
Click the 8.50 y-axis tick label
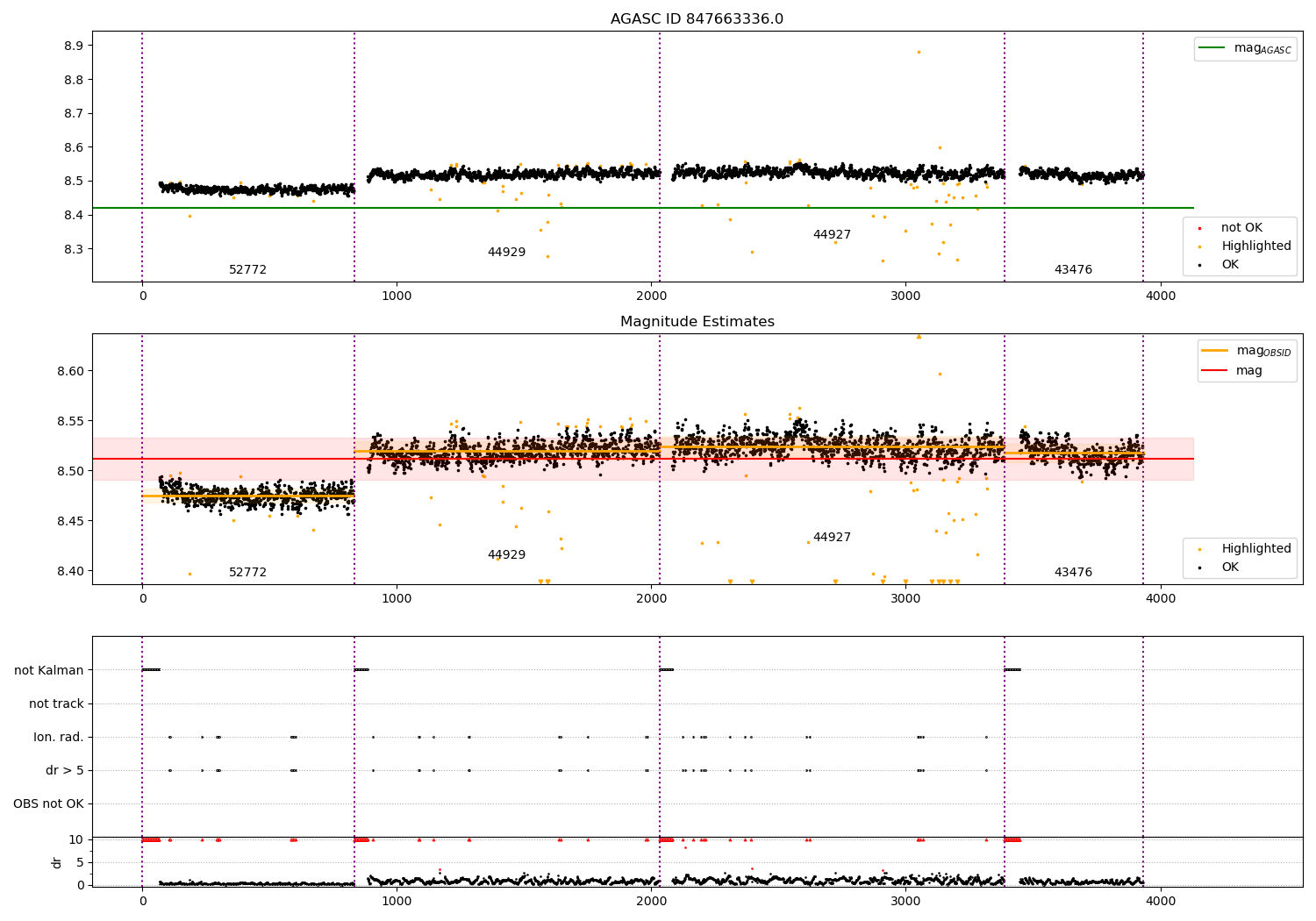69,472
